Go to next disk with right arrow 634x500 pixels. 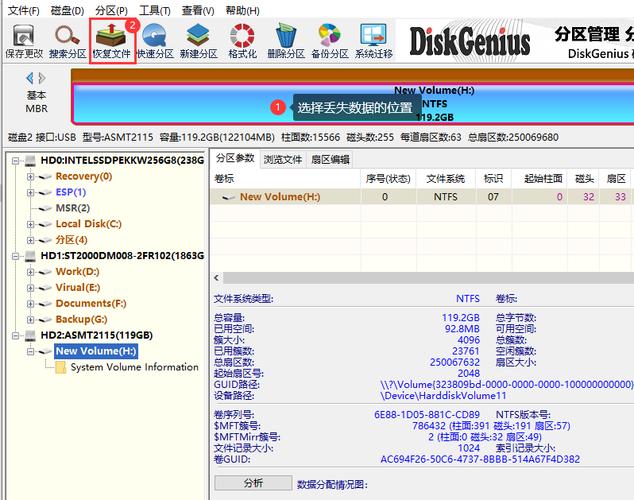pyautogui.click(x=42, y=78)
